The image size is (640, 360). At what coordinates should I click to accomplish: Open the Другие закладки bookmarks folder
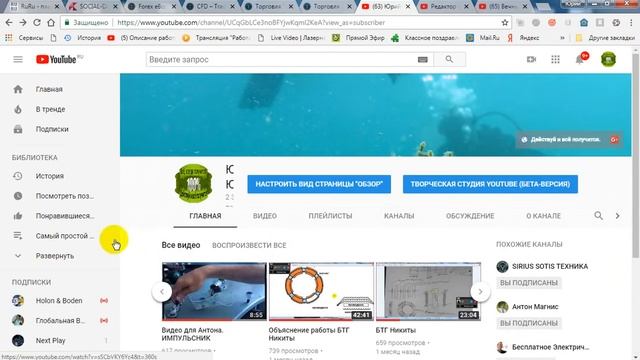(x=605, y=38)
